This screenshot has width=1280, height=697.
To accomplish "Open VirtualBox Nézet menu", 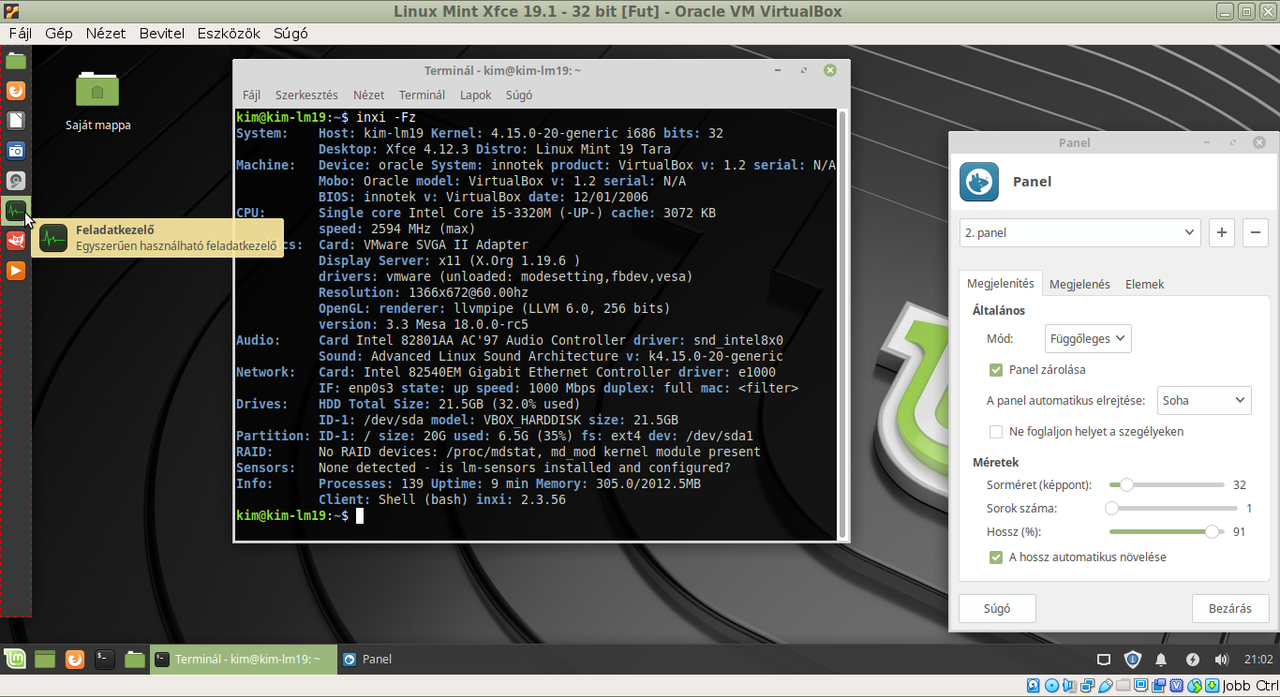I will pos(106,33).
